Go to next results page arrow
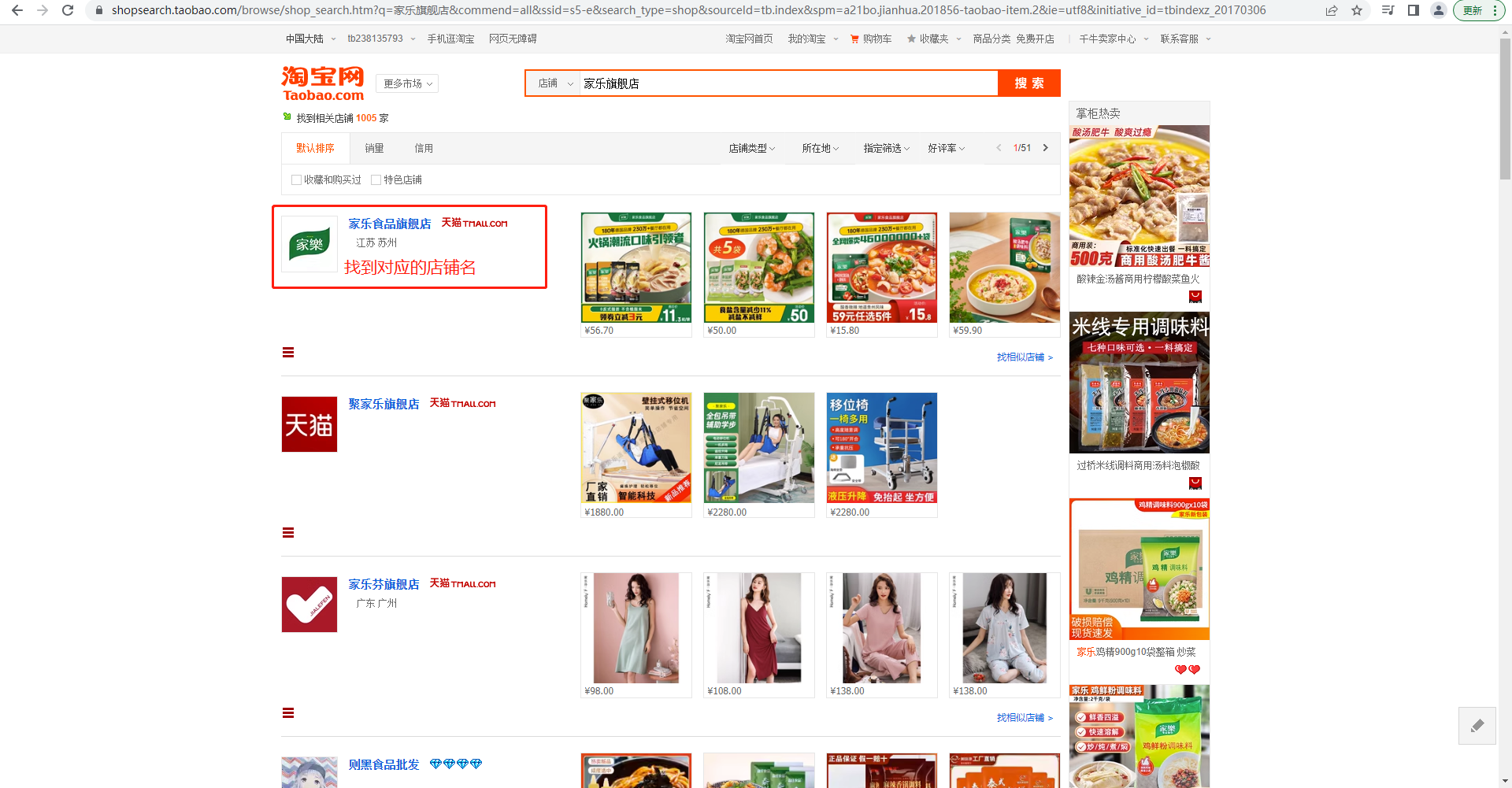The image size is (1512, 788). 1045,148
